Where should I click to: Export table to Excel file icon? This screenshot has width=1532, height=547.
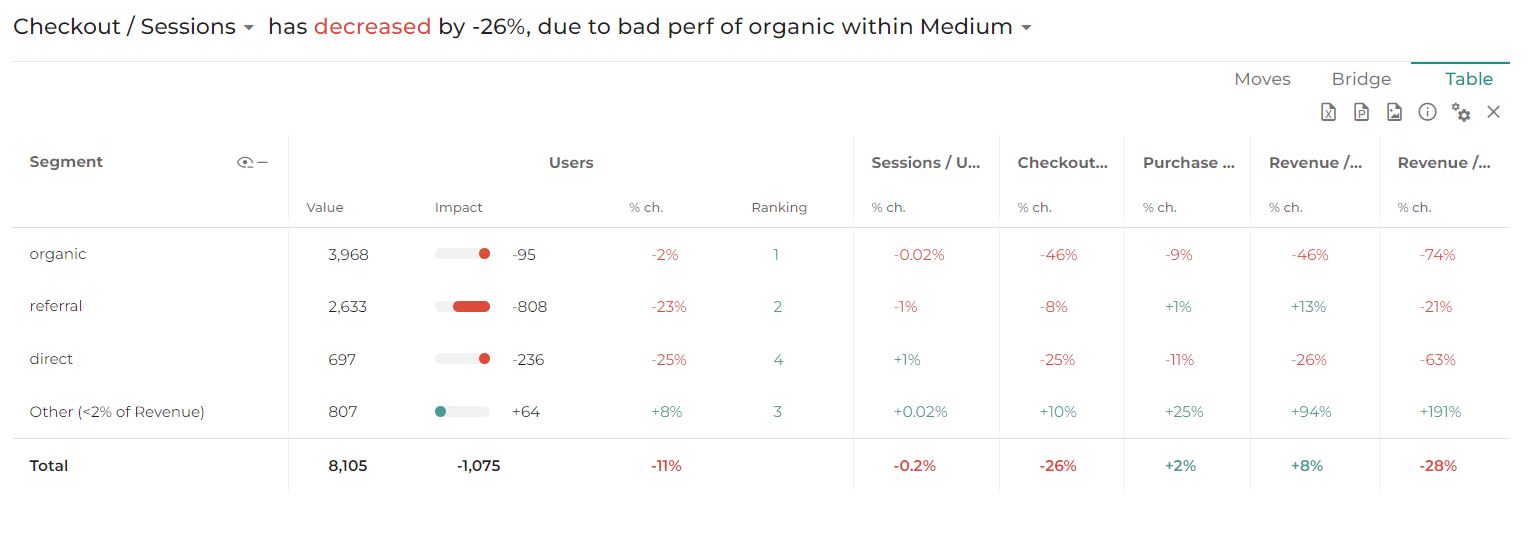pos(1328,112)
